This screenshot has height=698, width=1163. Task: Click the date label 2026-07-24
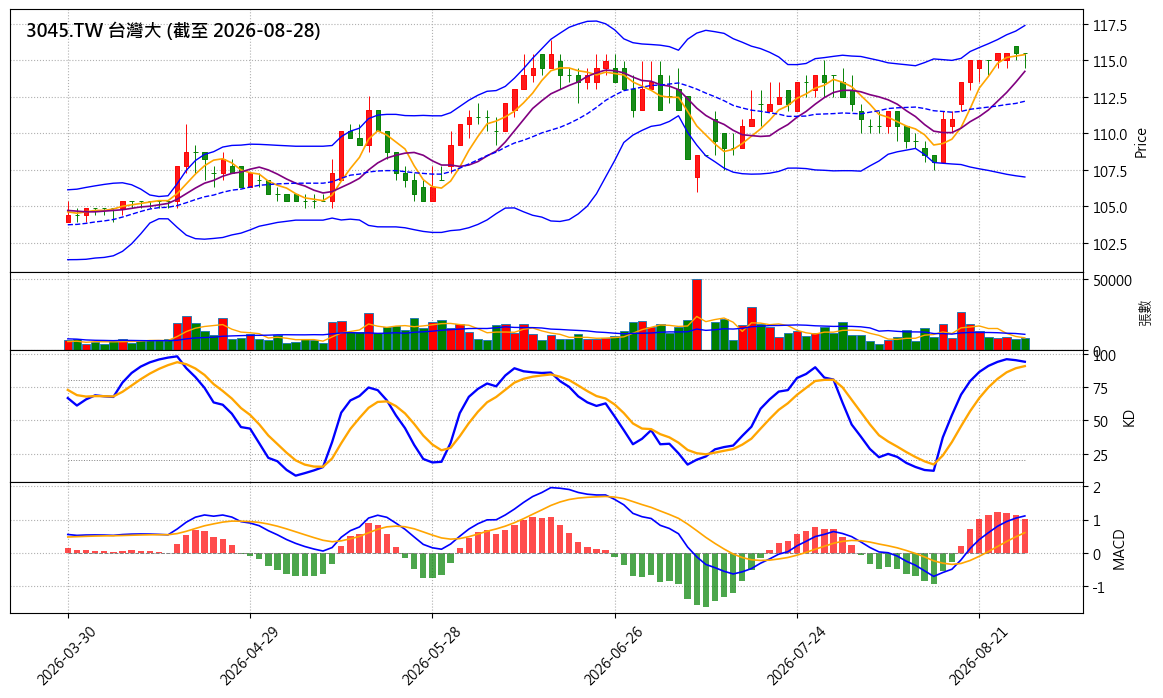point(795,656)
